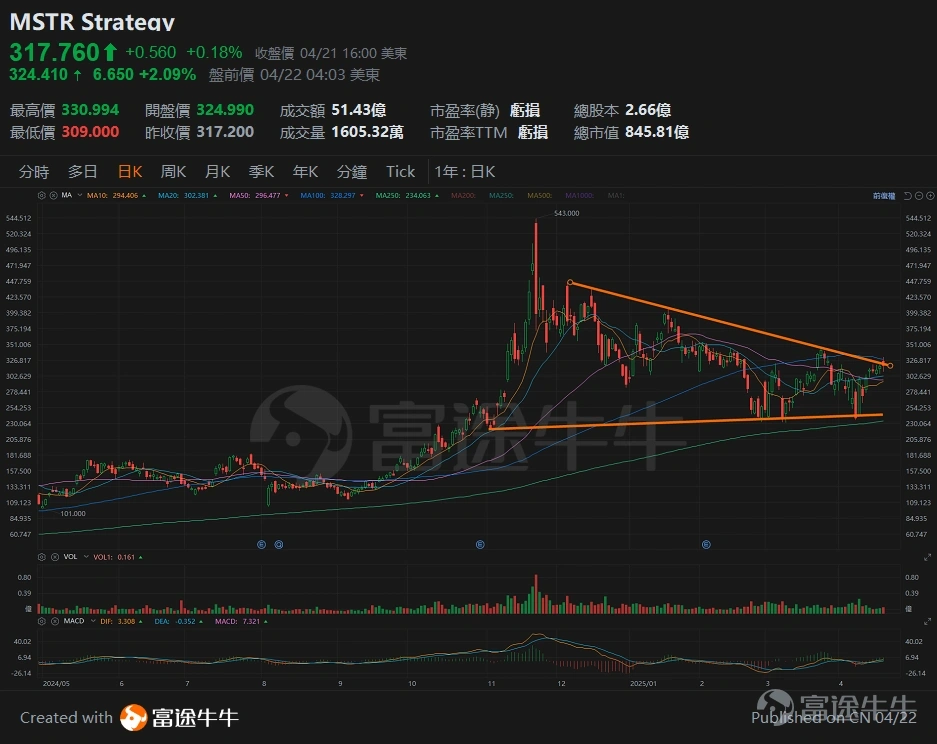Toggle the MA20 line at 302.381
This screenshot has width=937, height=744.
tap(188, 195)
